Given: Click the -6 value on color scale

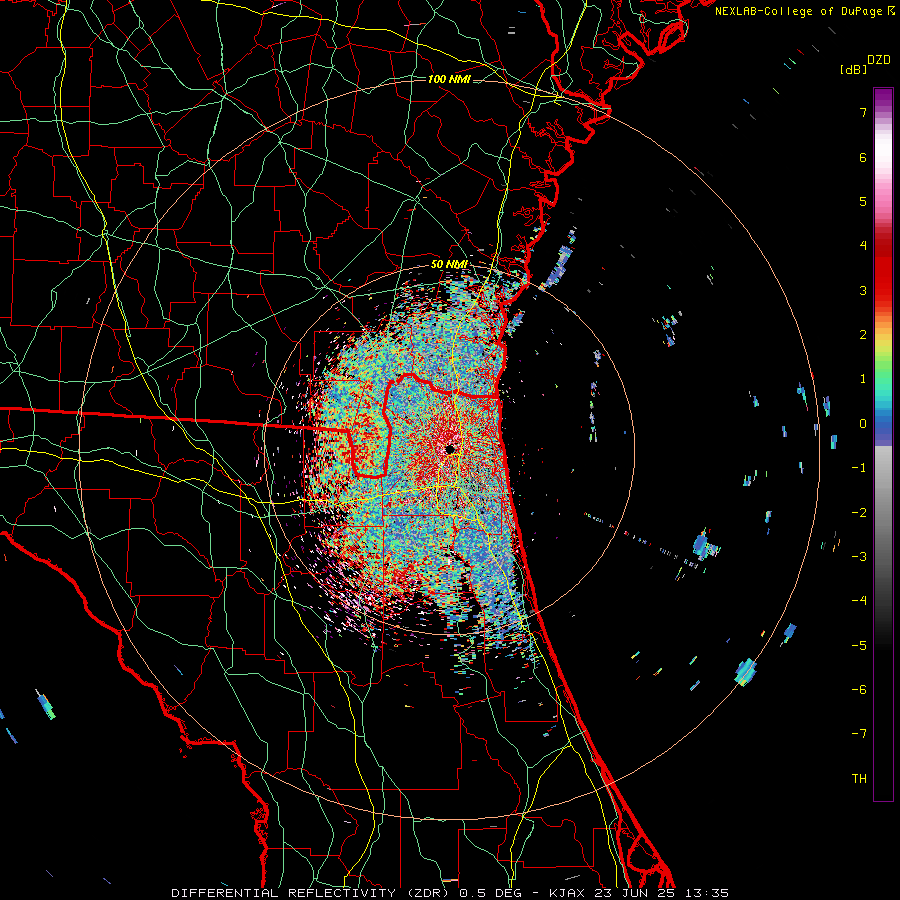Looking at the screenshot, I should point(859,690).
